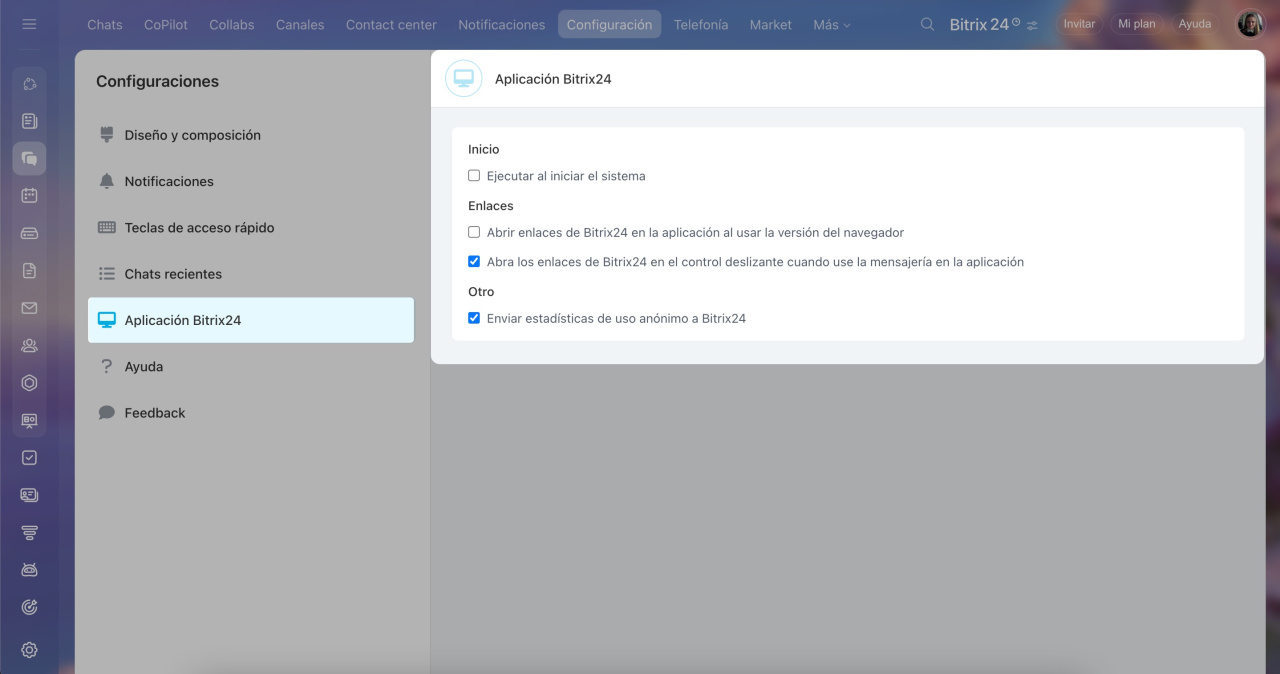Click the clock icon next to Bitrix 24
The width and height of the screenshot is (1280, 674).
1016,21
